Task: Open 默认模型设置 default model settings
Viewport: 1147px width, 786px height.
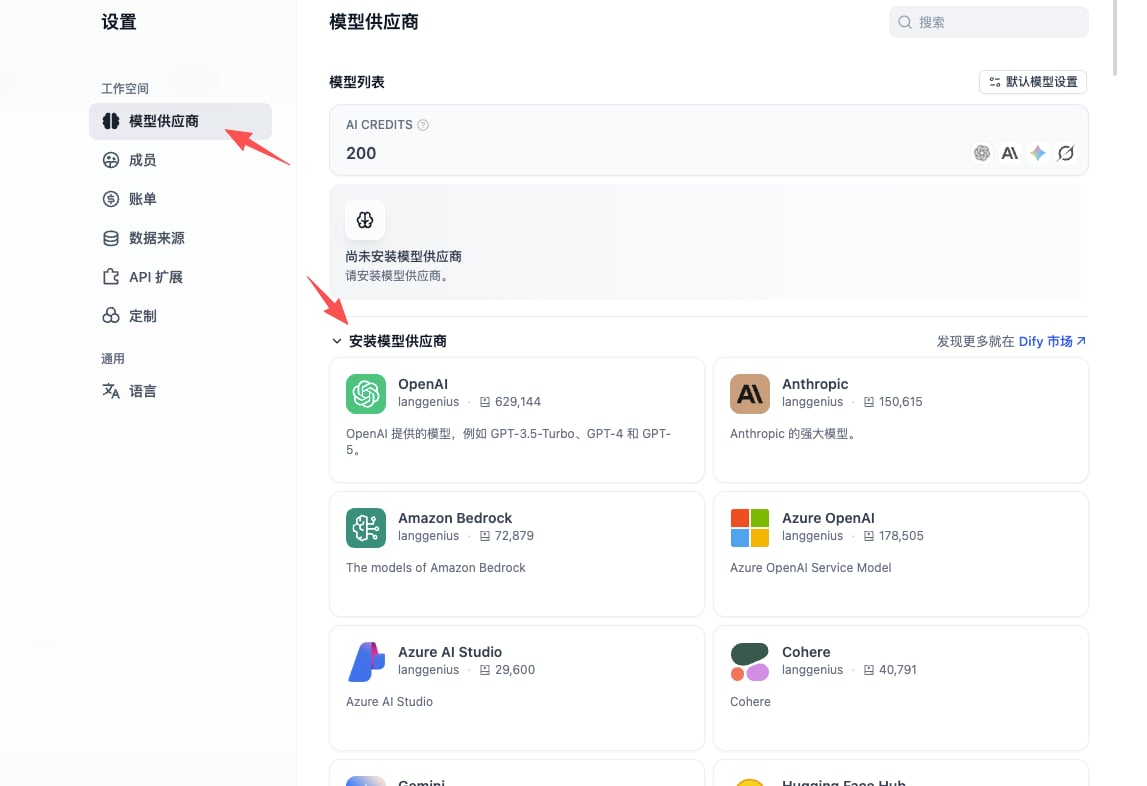Action: (x=1033, y=82)
